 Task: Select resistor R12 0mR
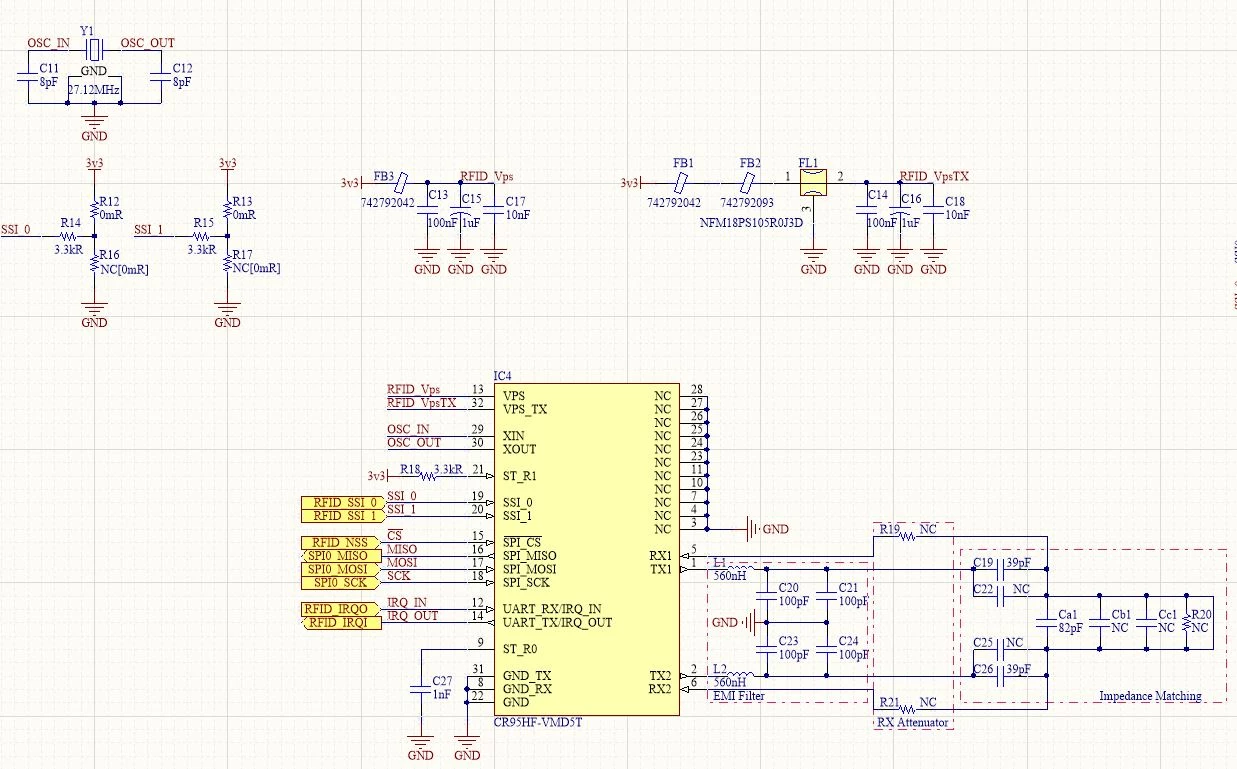click(94, 208)
